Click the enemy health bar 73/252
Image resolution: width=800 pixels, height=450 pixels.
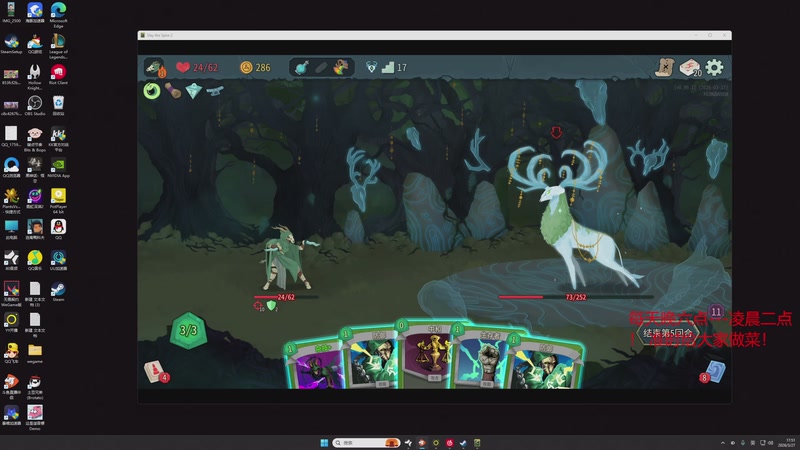pyautogui.click(x=576, y=297)
